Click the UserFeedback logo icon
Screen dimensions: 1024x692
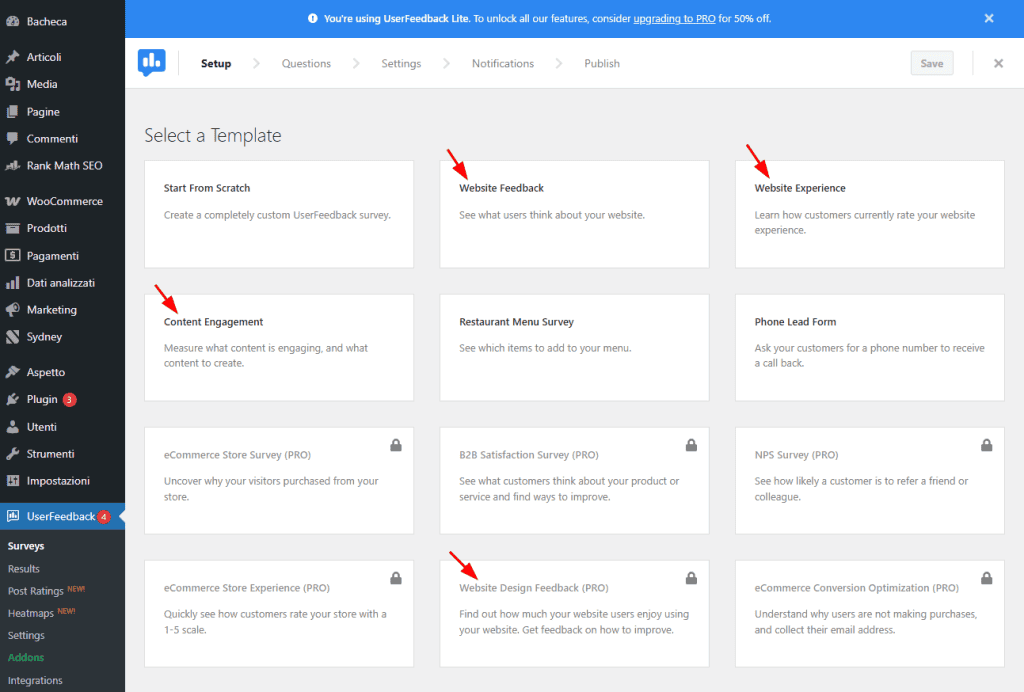(152, 63)
